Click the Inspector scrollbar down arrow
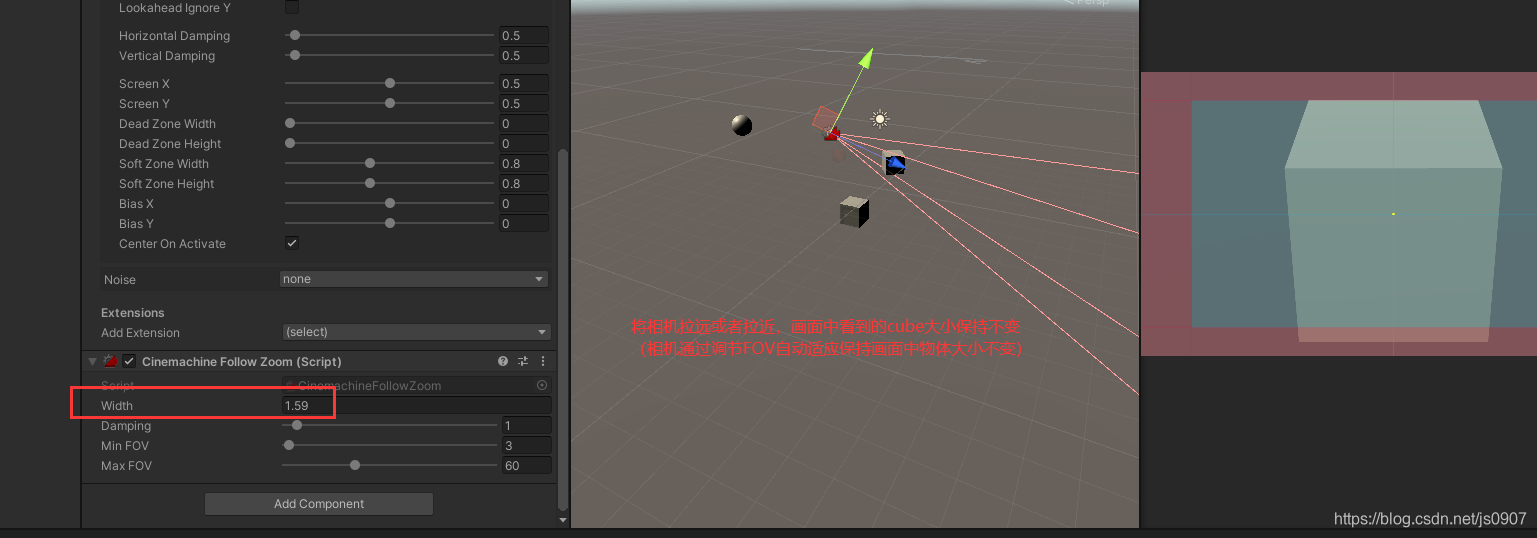The height and width of the screenshot is (538, 1537). pyautogui.click(x=562, y=520)
